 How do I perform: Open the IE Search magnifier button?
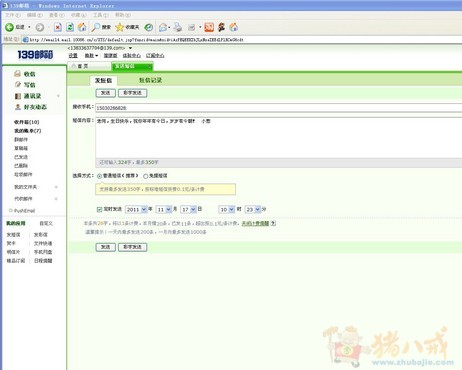pyautogui.click(x=101, y=27)
